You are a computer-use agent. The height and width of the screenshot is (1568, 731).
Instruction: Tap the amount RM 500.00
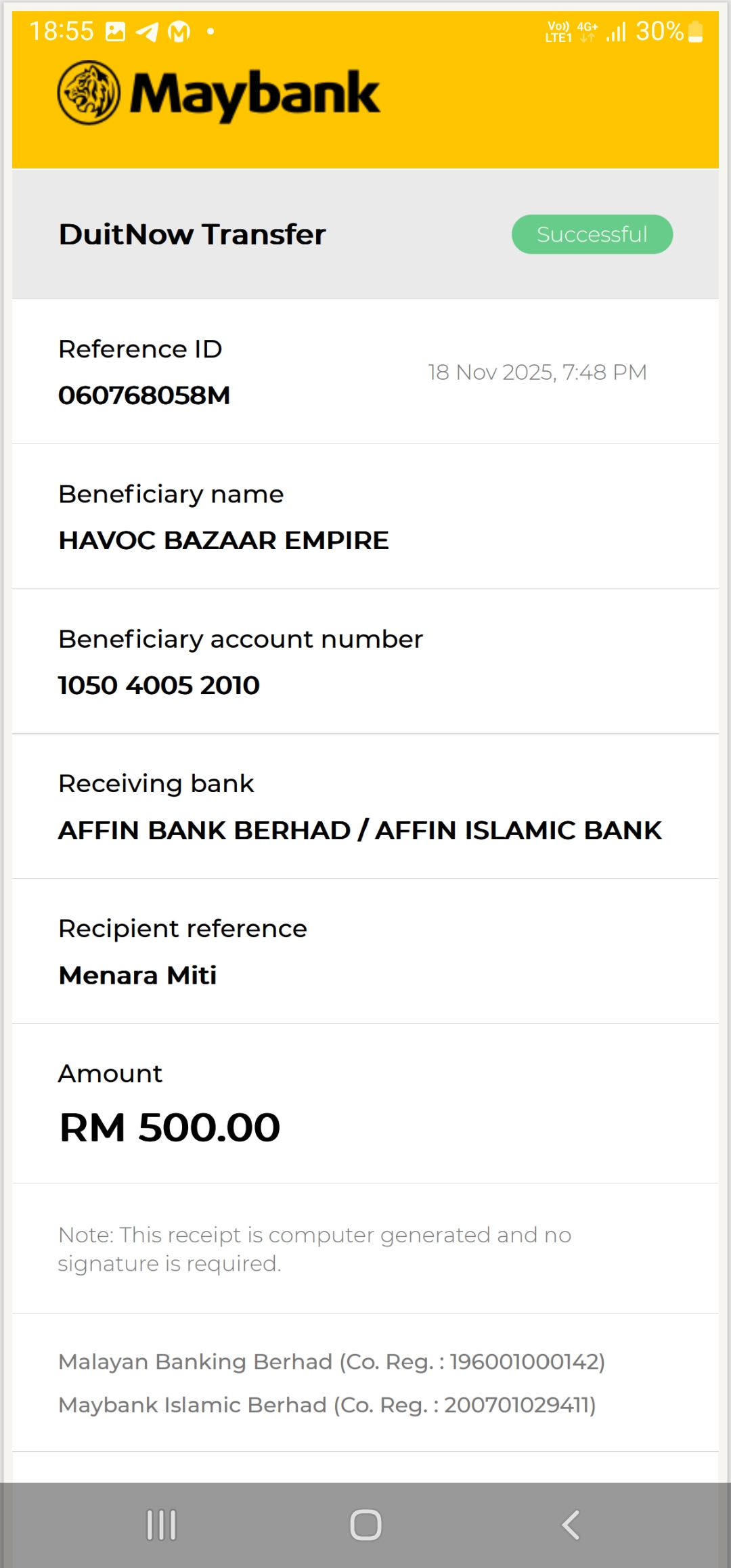pos(169,1127)
